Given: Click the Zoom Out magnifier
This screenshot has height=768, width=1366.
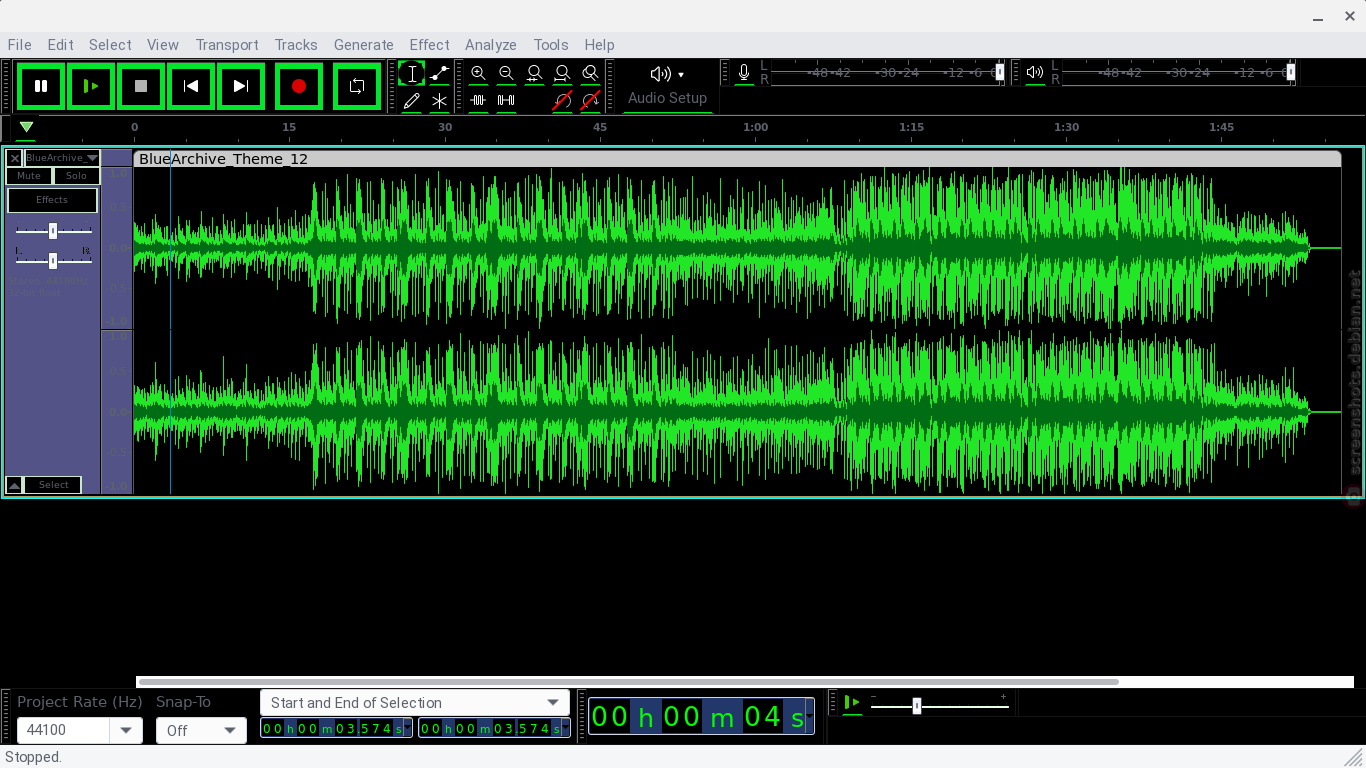Looking at the screenshot, I should (x=507, y=73).
